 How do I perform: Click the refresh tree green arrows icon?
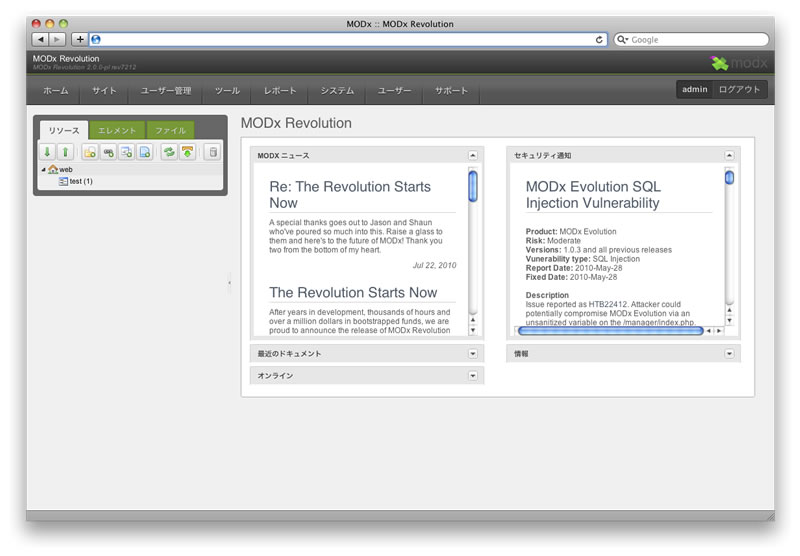169,152
